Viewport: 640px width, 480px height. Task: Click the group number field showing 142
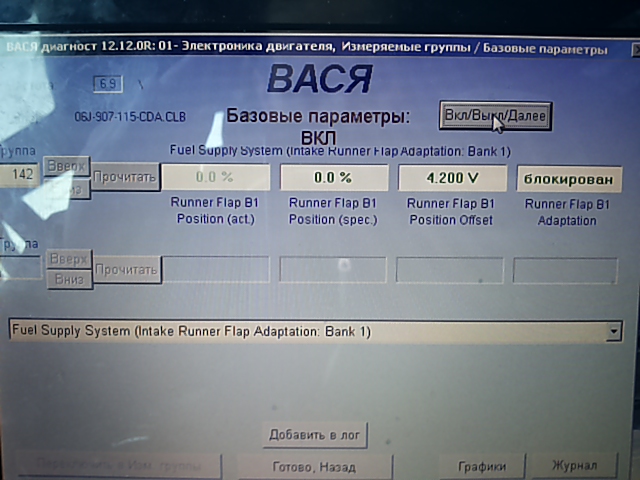(20, 176)
